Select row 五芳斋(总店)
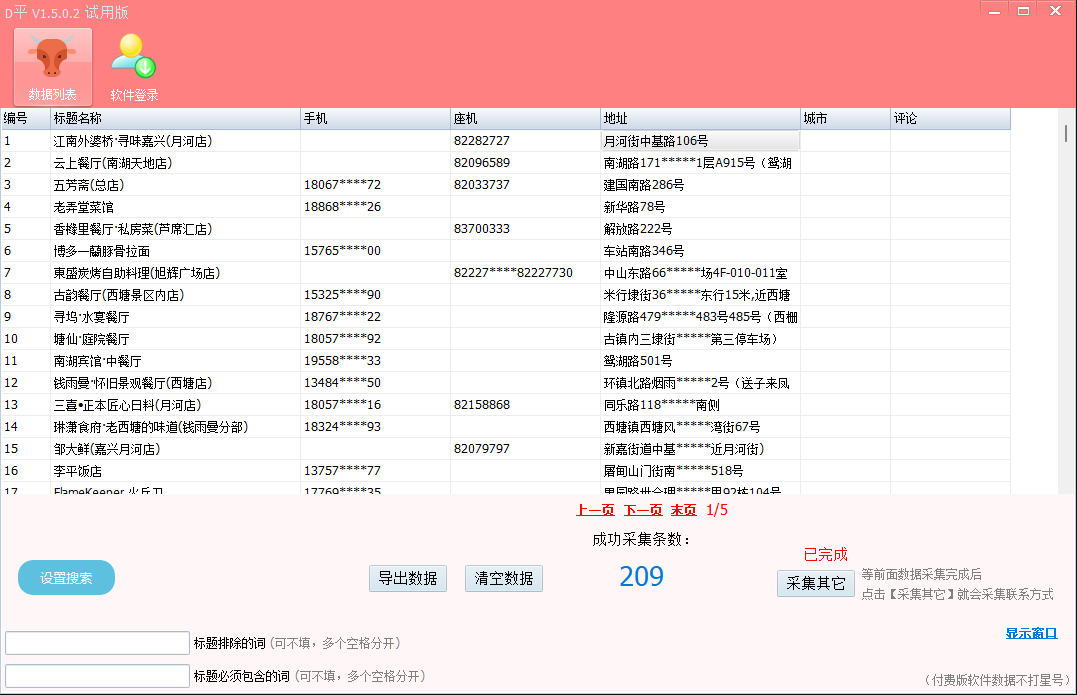Screen dimensions: 1077x695 [506, 185]
